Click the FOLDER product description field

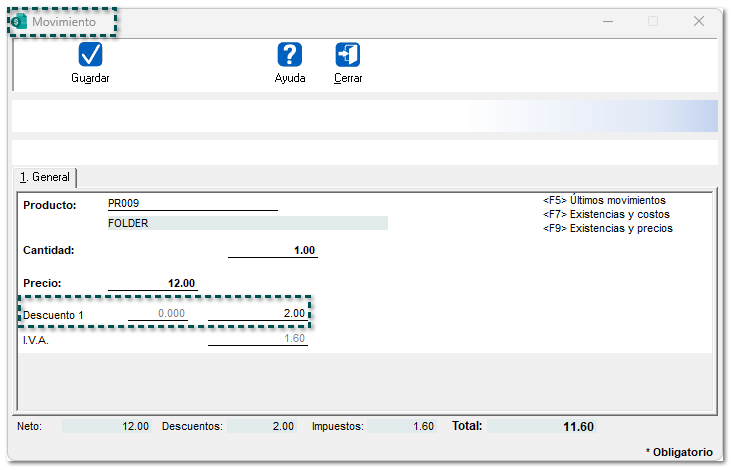[247, 223]
